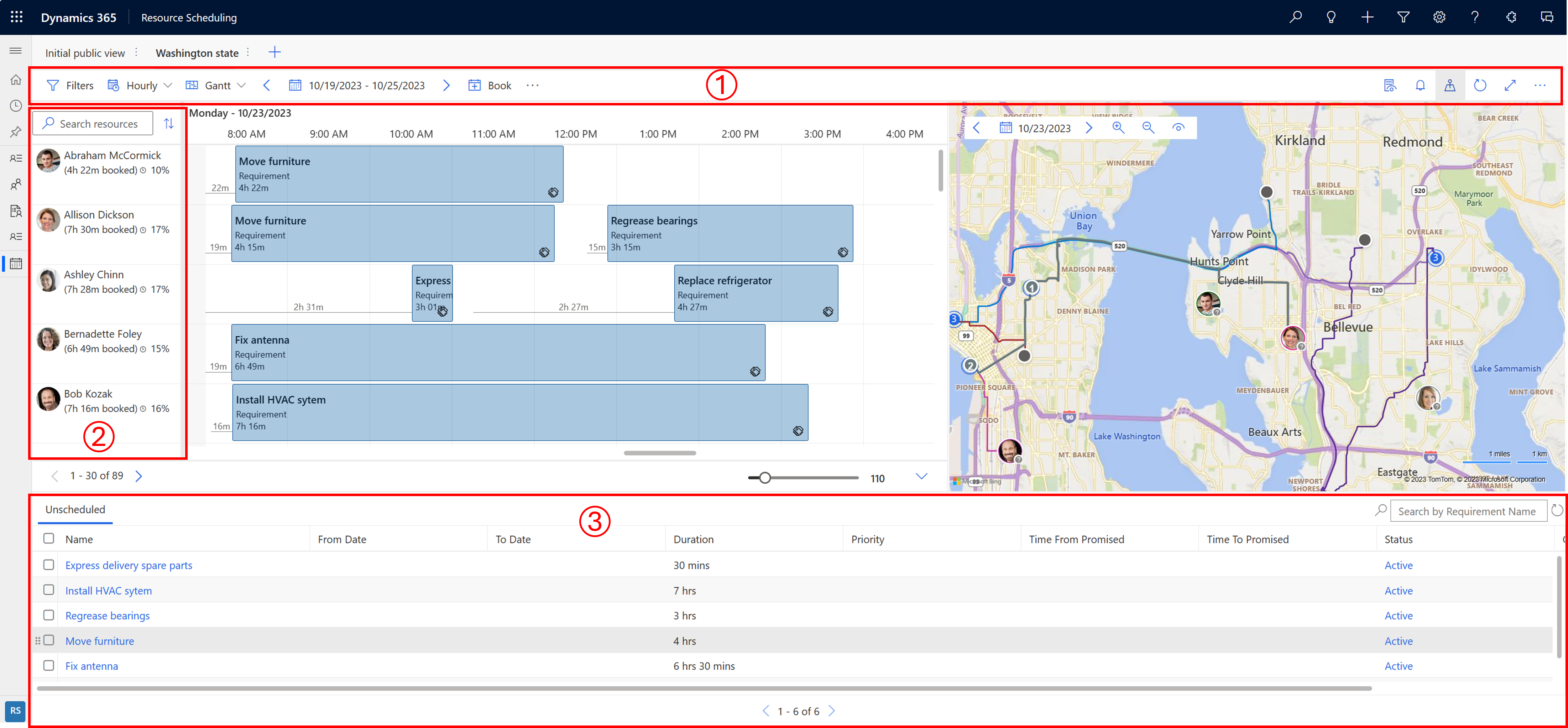Select the Unscheduled tab in panel 3

point(75,509)
